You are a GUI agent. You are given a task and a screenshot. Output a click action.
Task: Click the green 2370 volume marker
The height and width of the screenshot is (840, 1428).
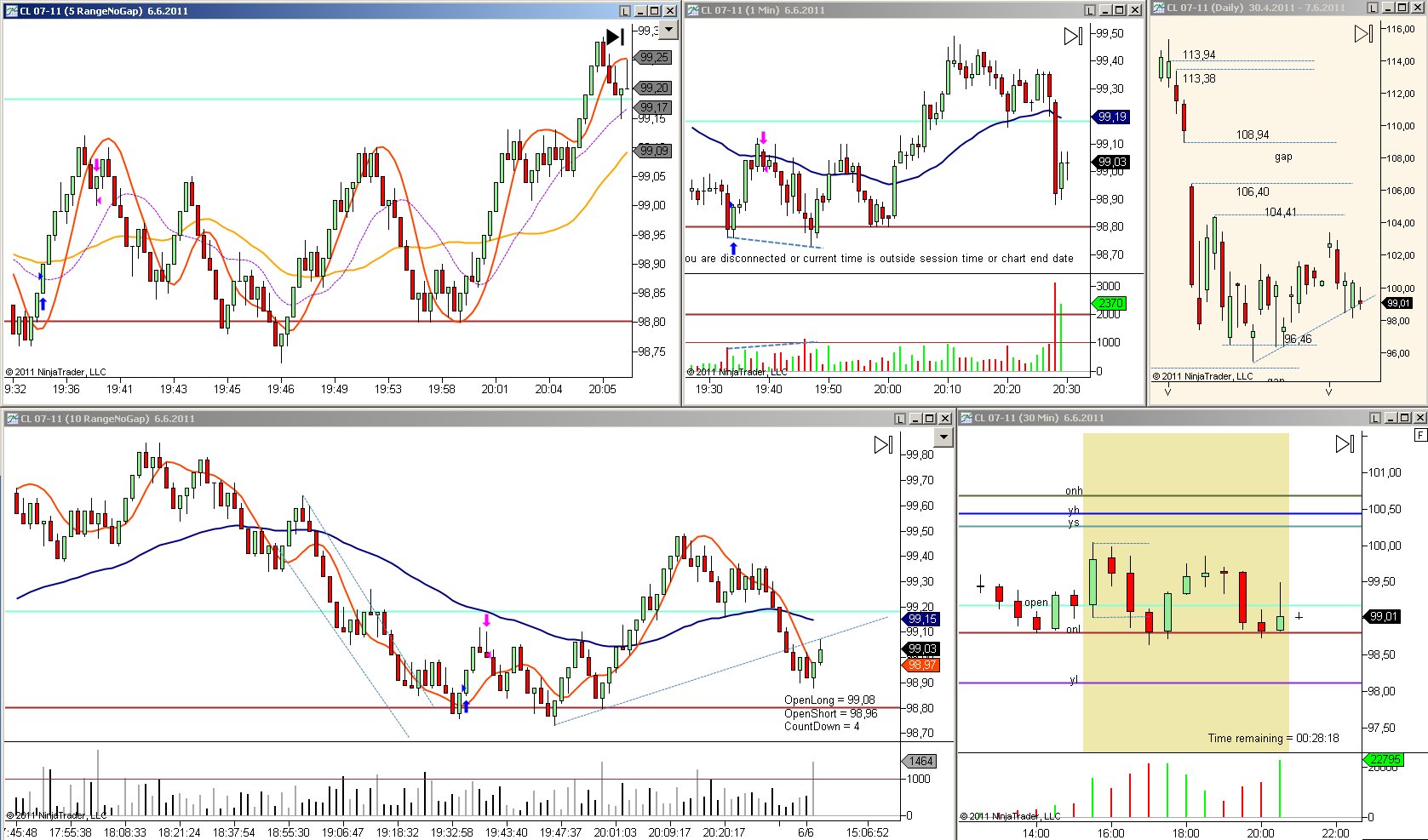pyautogui.click(x=1110, y=303)
